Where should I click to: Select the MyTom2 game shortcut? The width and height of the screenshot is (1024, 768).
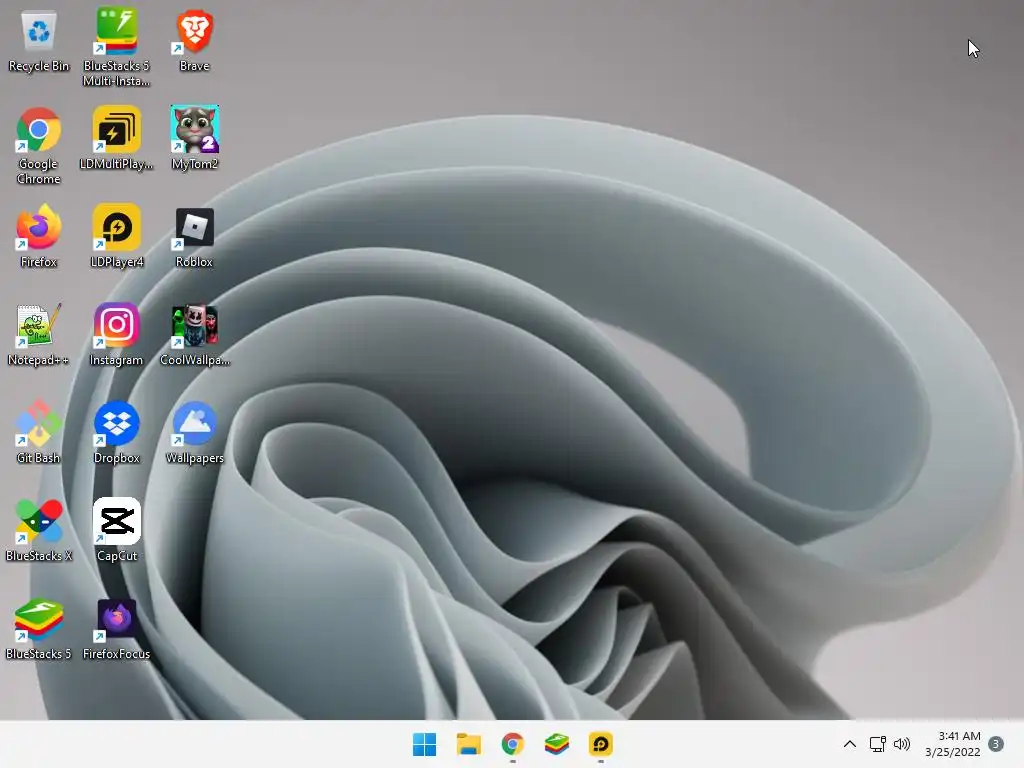(195, 138)
